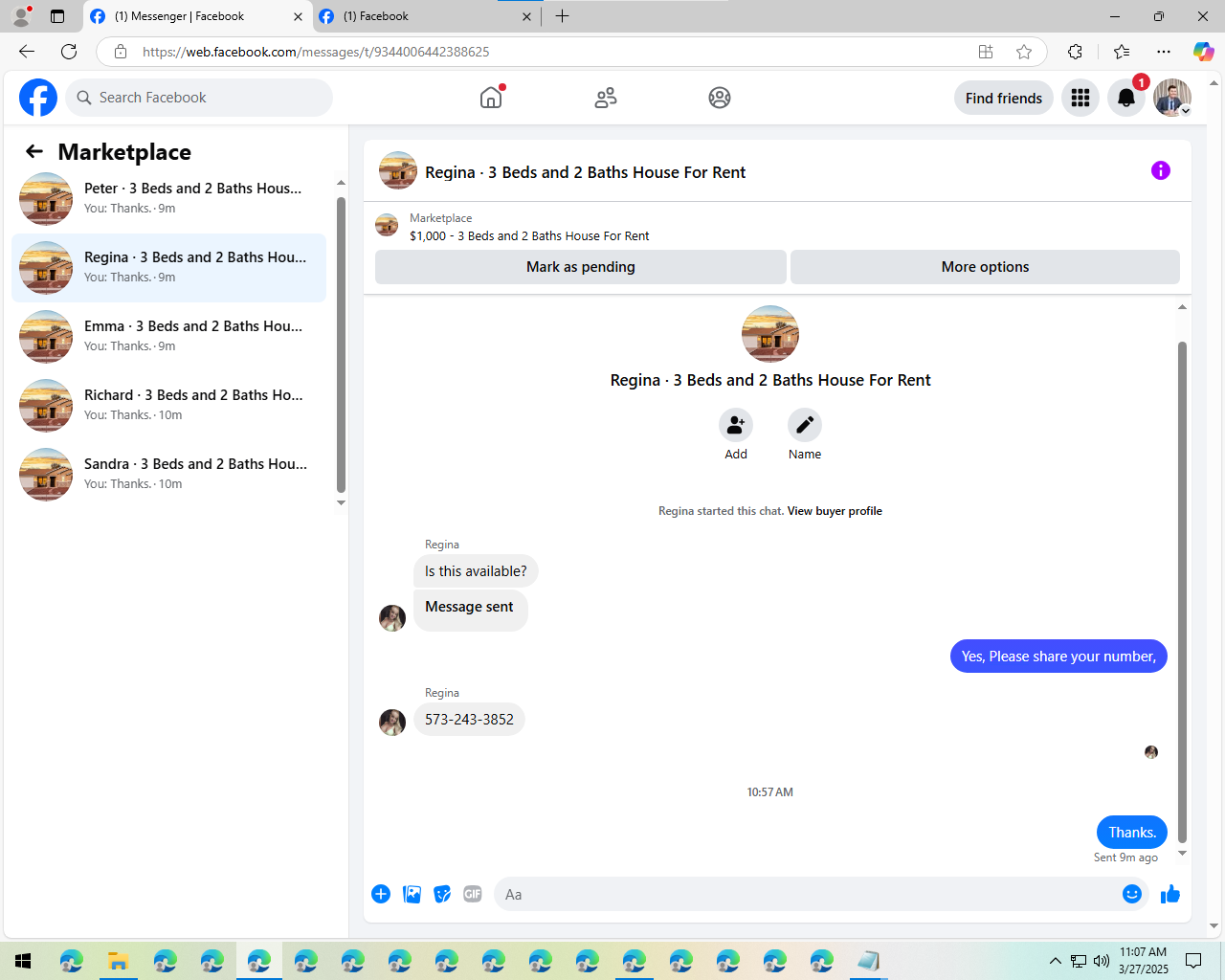Viewport: 1225px width, 980px height.
Task: Open the Groups icon in top navigation
Action: 720,98
